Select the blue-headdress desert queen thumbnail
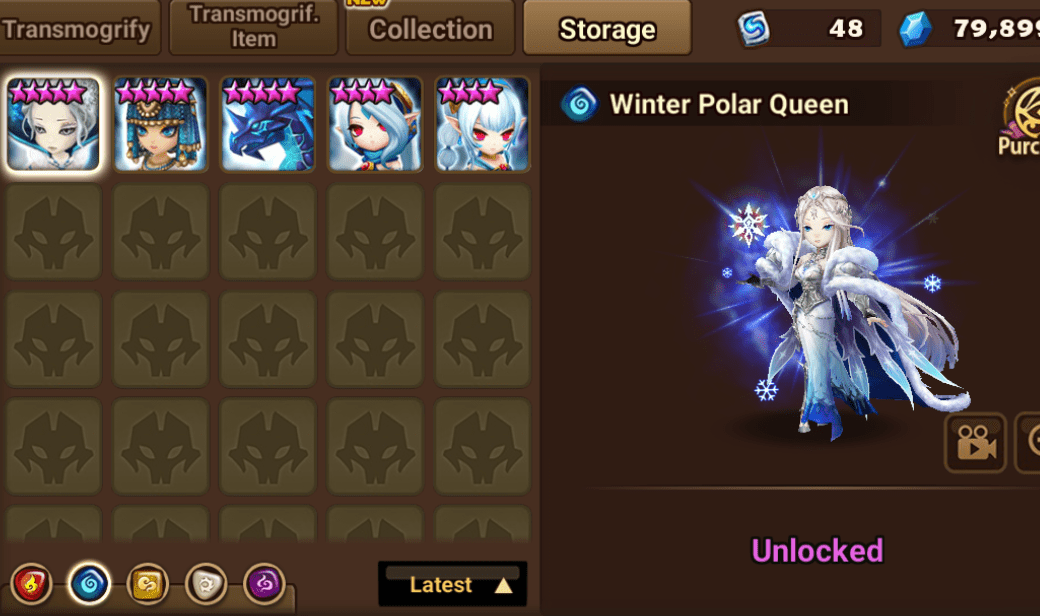 click(161, 124)
